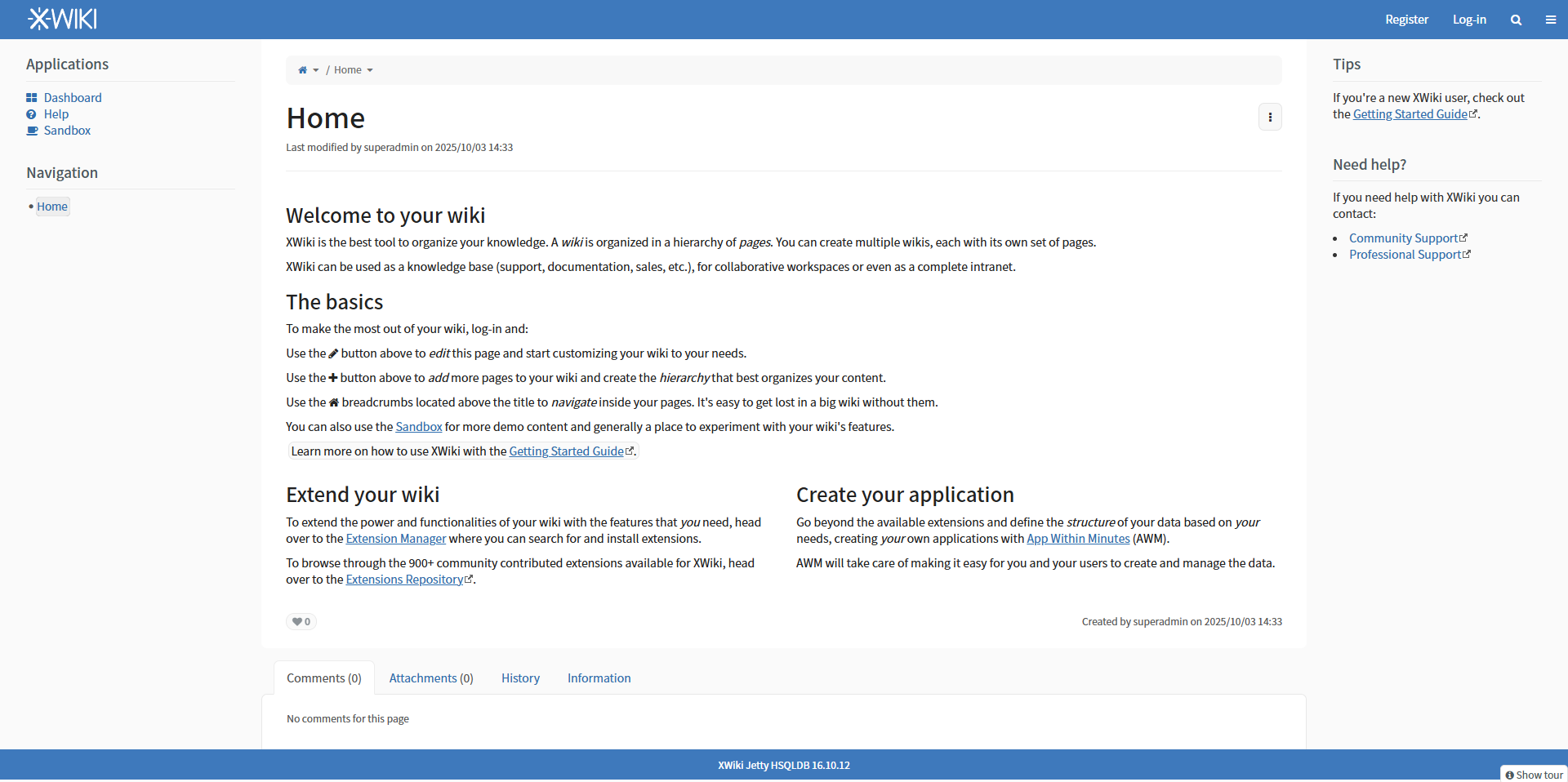Switch to the History tab
This screenshot has height=782, width=1568.
[520, 678]
